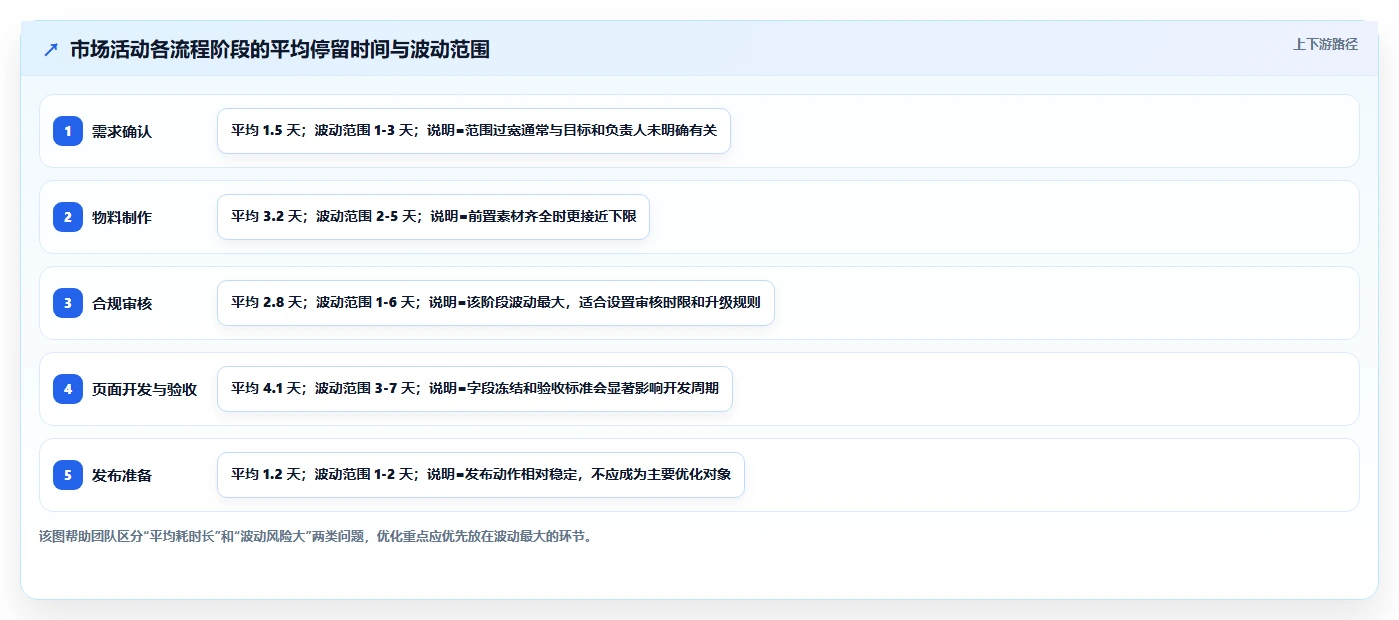Image resolution: width=1399 pixels, height=620 pixels.
Task: Click the 页面开发与验收 stage label
Action: pos(144,389)
